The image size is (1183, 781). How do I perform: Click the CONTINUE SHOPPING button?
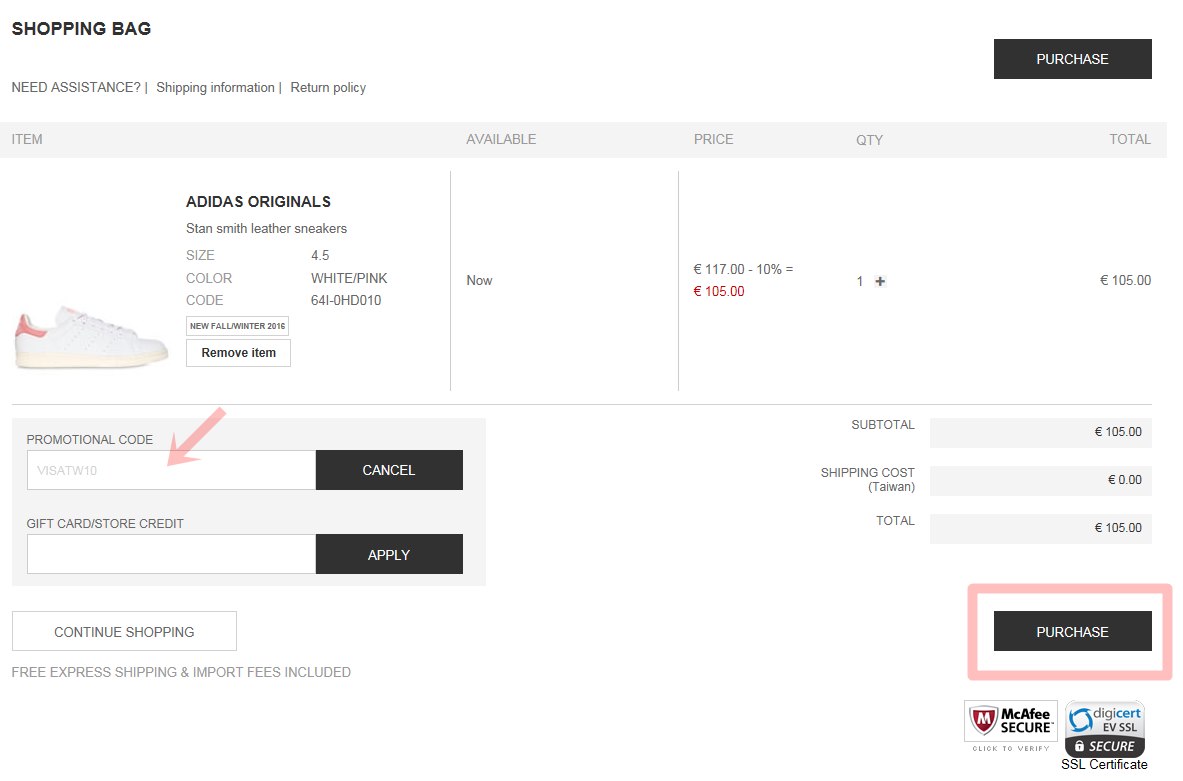coord(124,632)
